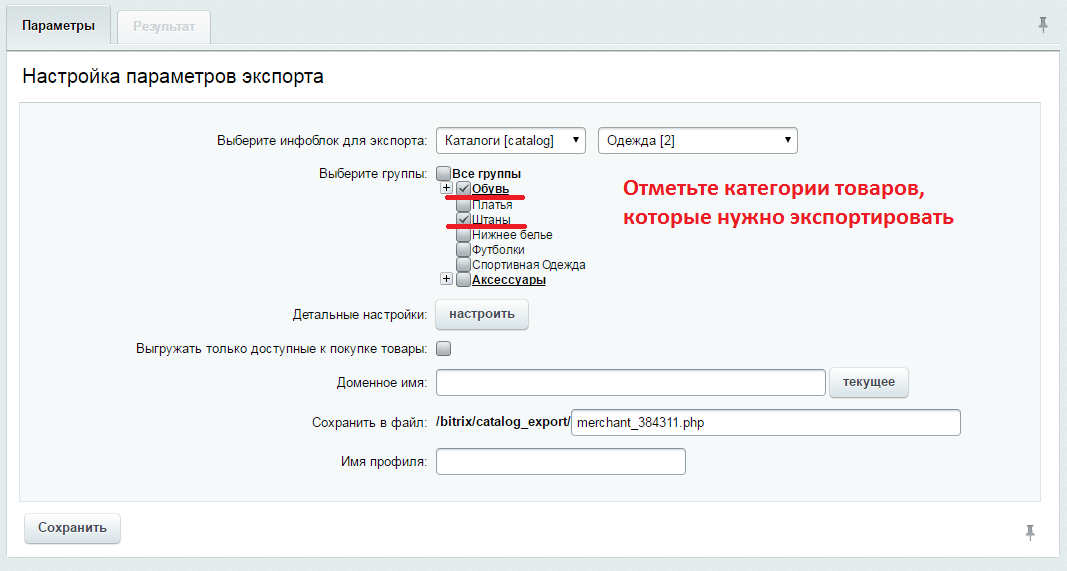Screen dimensions: 1067x571
Task: Click the Футболки group label
Action: tap(498, 249)
